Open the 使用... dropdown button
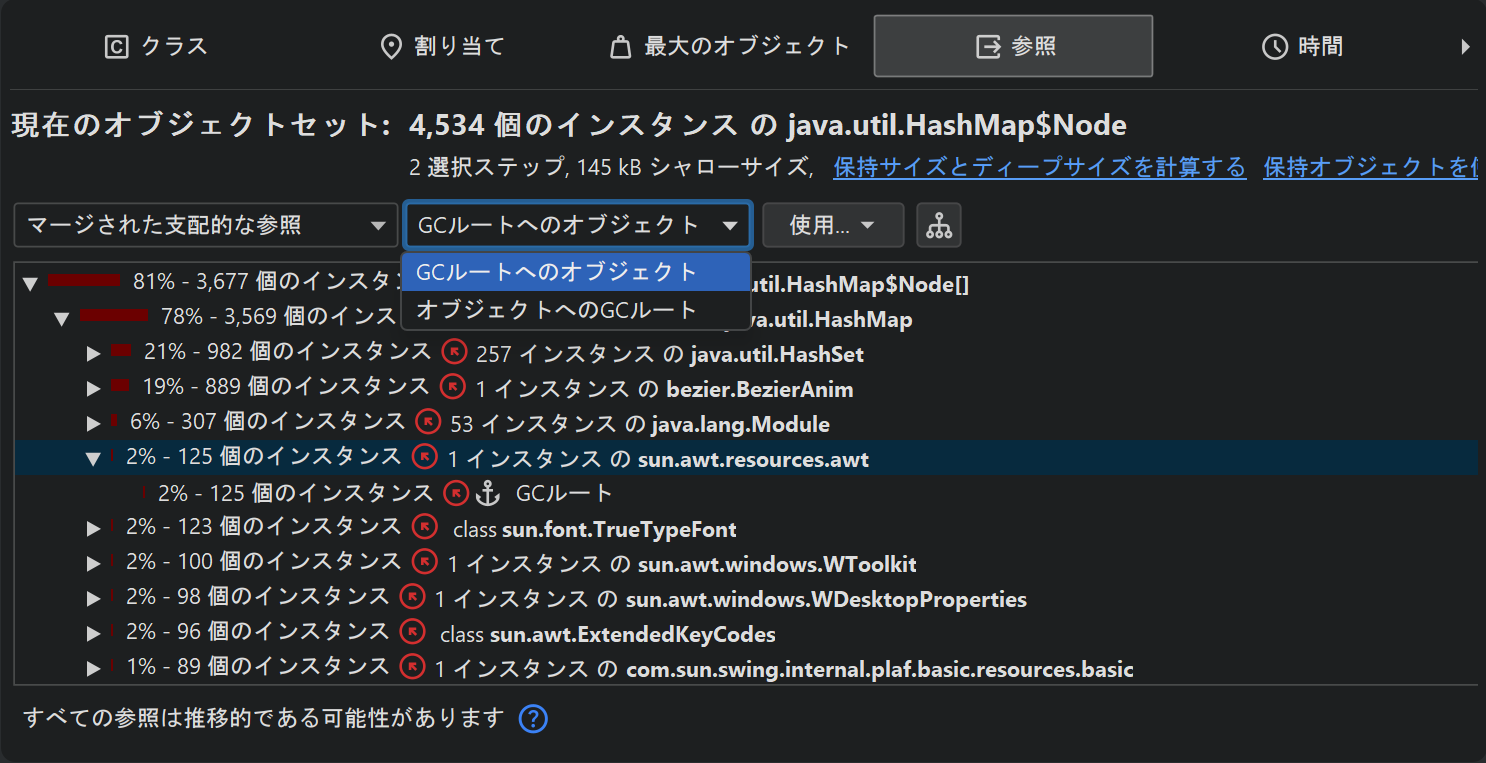 832,226
